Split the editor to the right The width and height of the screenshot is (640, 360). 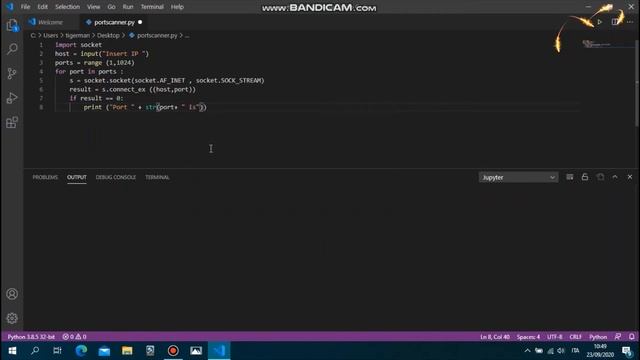pos(615,22)
